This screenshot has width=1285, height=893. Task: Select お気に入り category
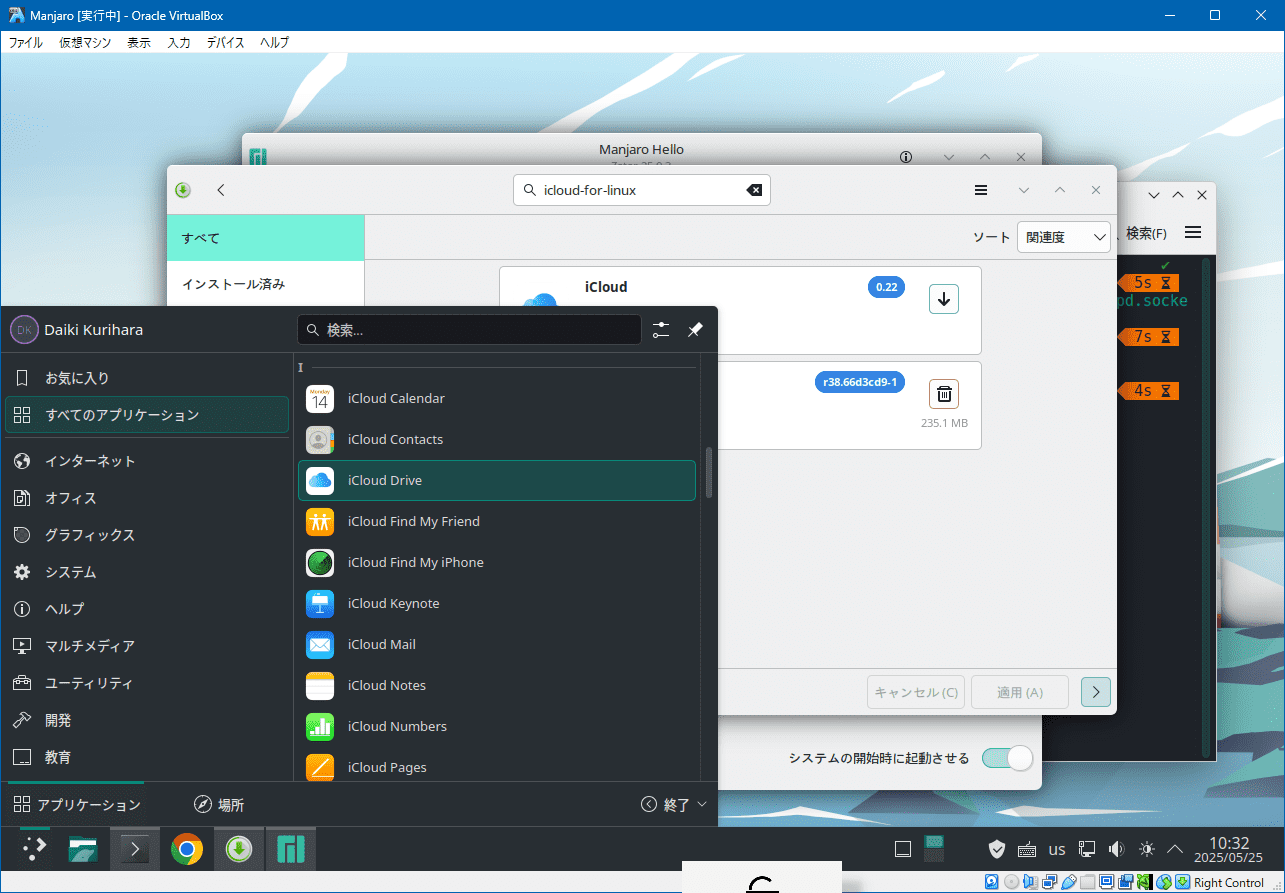tap(147, 378)
